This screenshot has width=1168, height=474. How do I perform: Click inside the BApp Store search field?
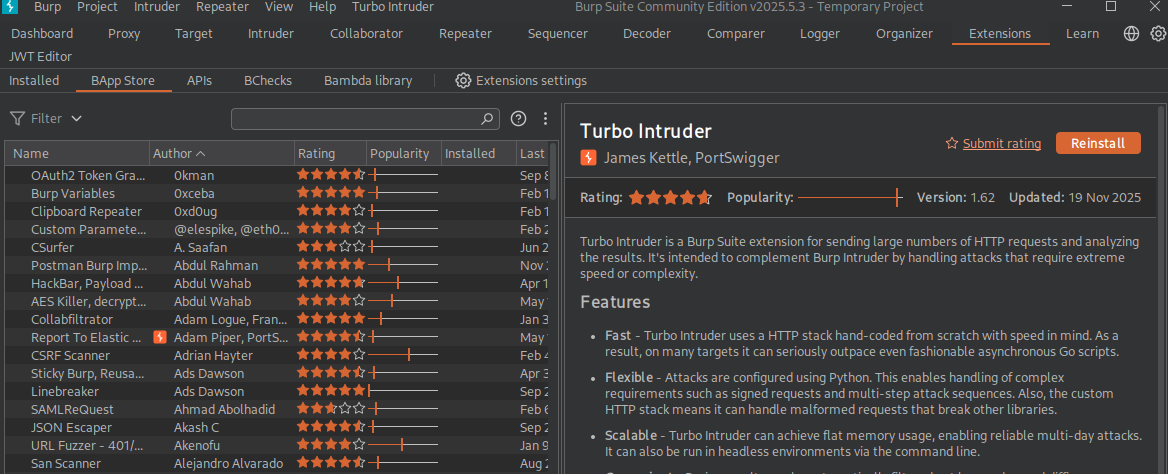pyautogui.click(x=356, y=118)
